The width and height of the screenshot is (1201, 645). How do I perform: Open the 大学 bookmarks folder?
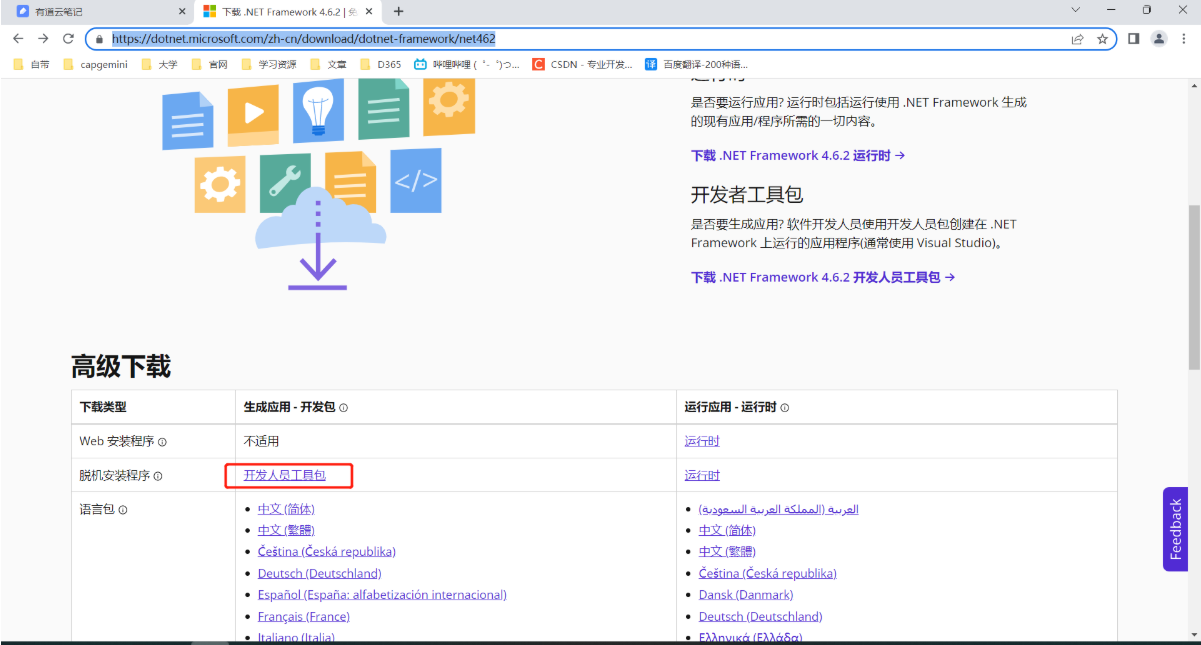(x=159, y=64)
